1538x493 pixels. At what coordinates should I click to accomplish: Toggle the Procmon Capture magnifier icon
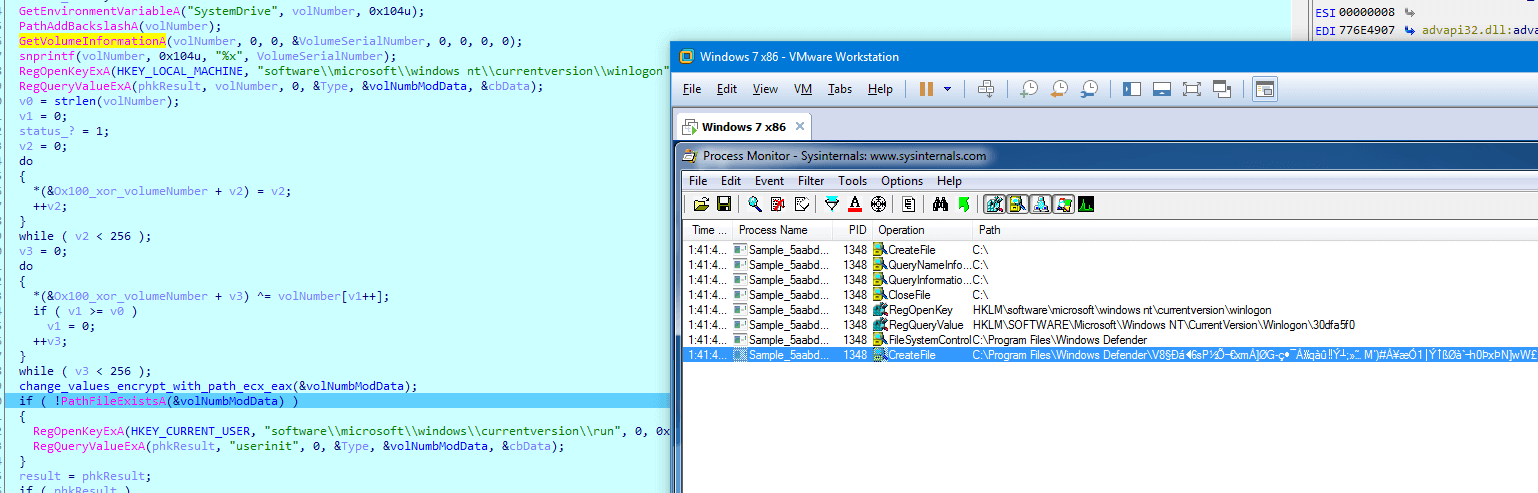(755, 204)
